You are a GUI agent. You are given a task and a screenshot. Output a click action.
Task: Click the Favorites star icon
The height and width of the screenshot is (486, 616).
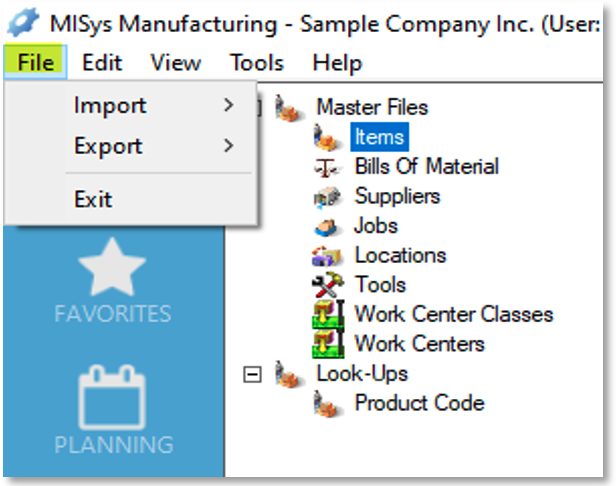pos(112,267)
